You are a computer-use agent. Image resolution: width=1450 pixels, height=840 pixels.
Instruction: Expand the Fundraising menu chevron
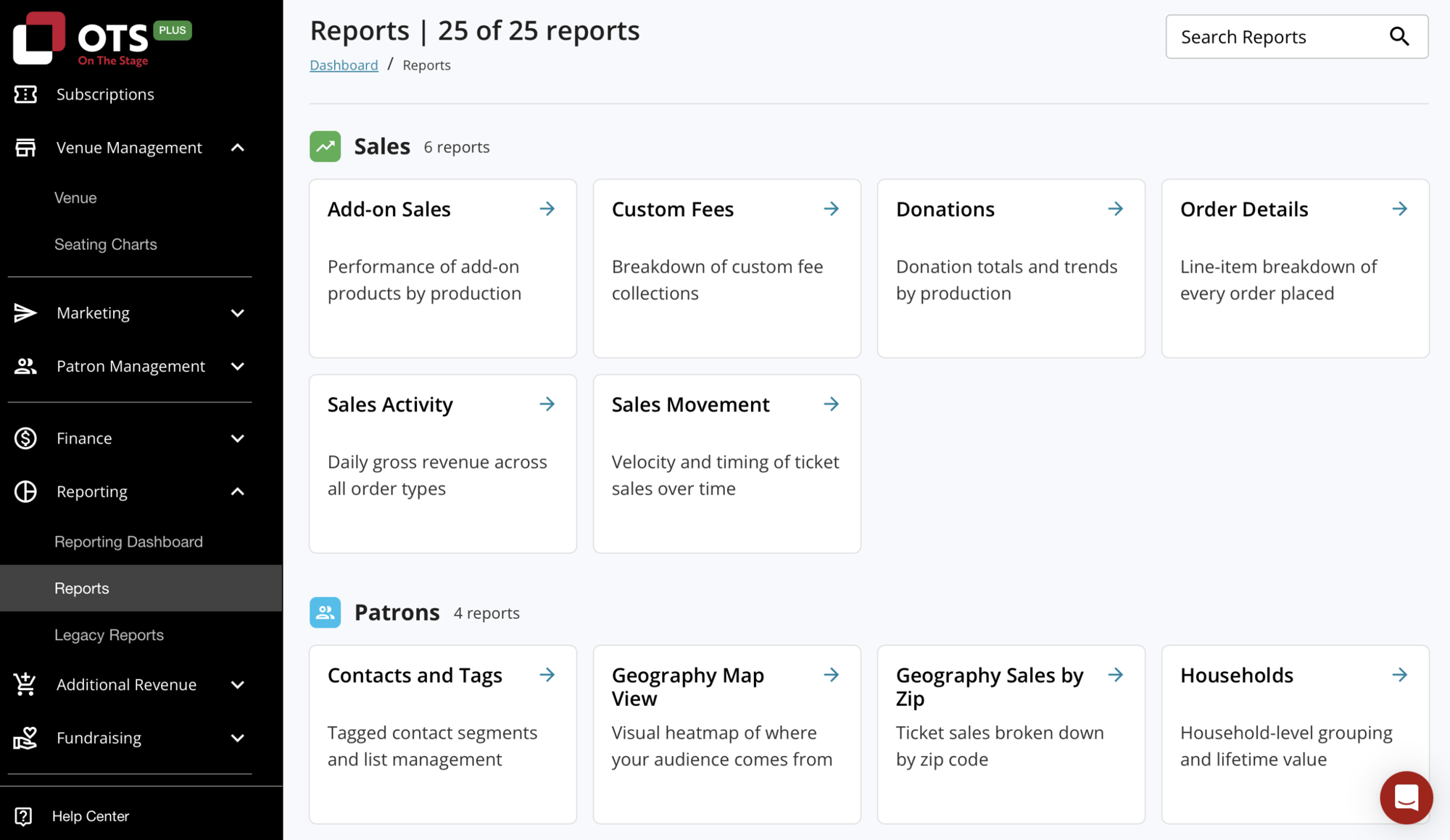(238, 739)
